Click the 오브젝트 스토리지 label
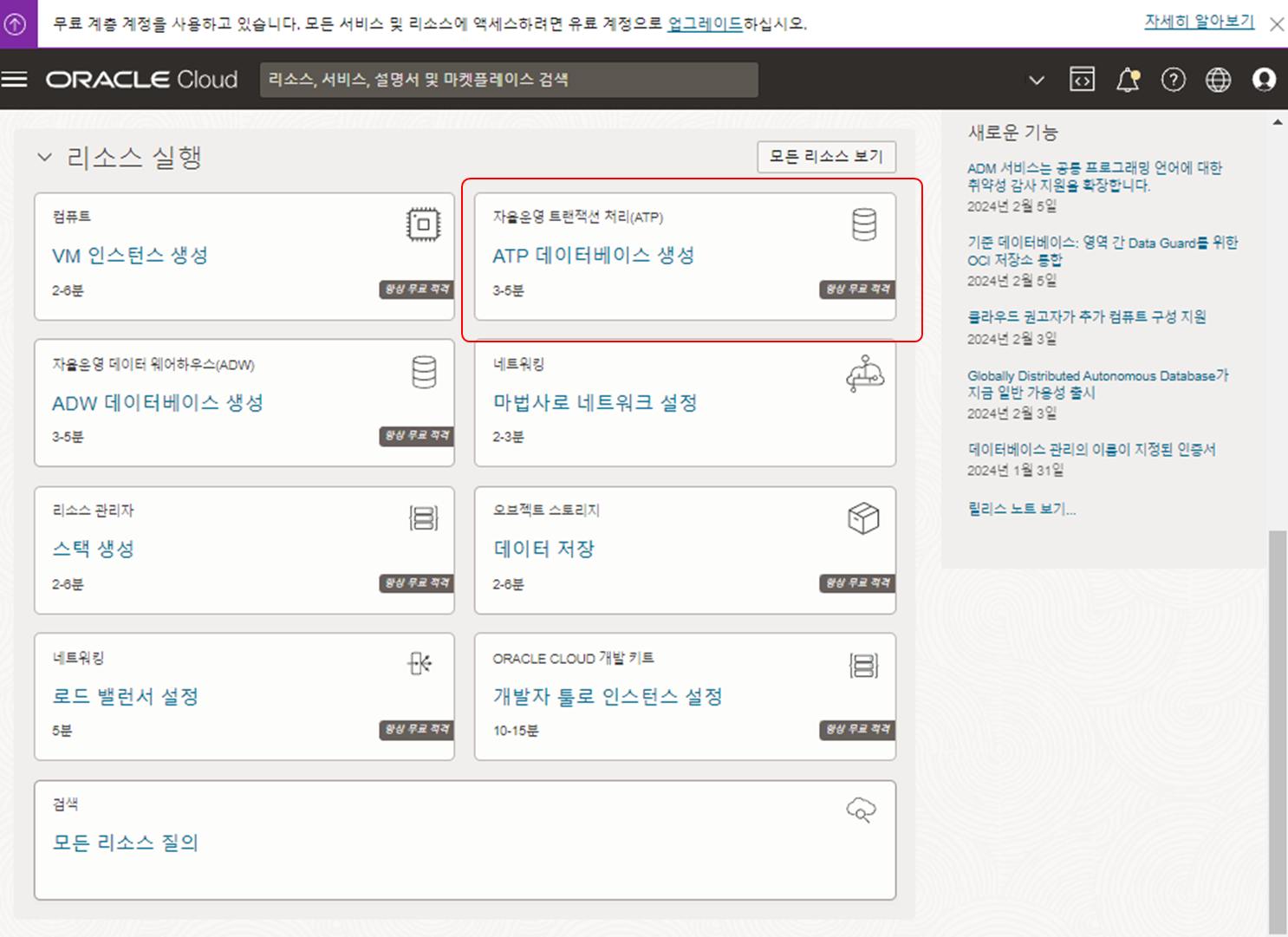Screen dimensions: 1288x937 click(547, 511)
